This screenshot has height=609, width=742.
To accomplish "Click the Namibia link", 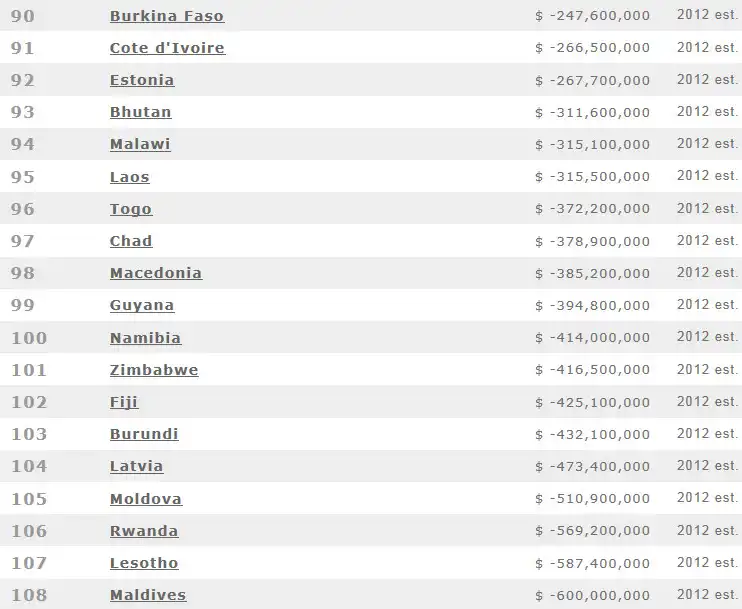I will pyautogui.click(x=145, y=338).
